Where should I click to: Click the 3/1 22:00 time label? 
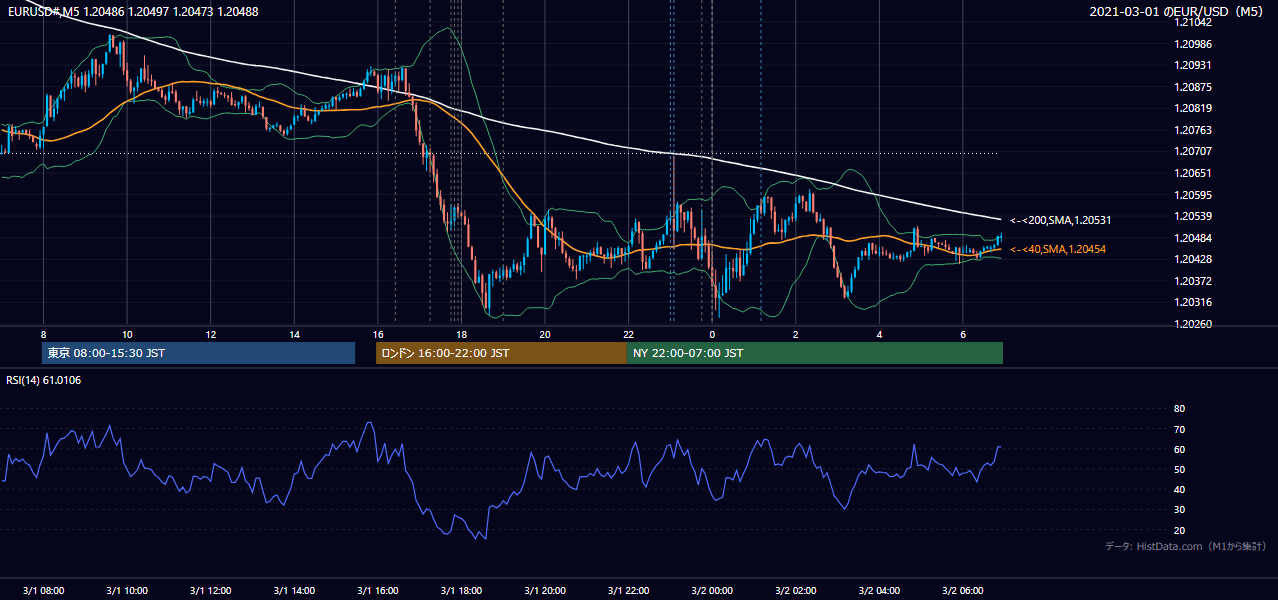(628, 591)
